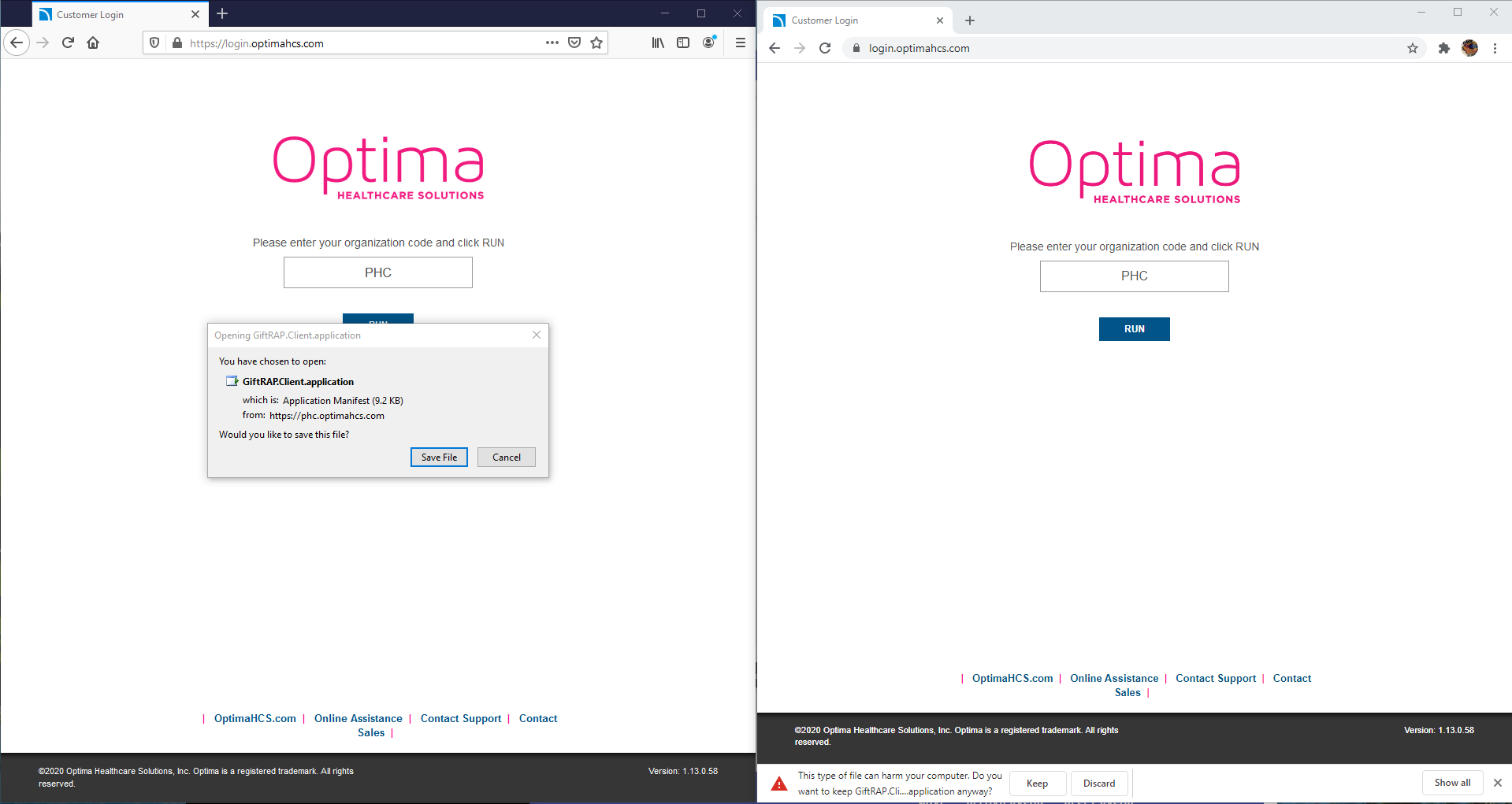Save the page to Pocket in Firefox

574,43
